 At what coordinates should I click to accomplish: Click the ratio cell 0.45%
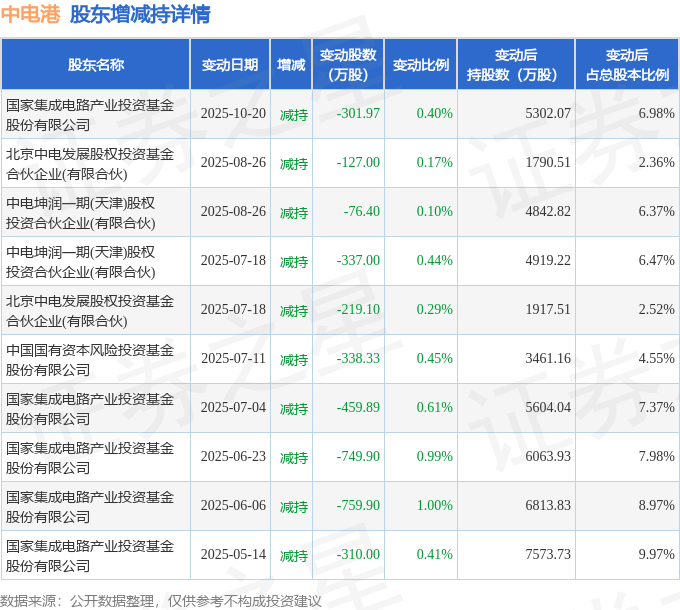pos(435,358)
